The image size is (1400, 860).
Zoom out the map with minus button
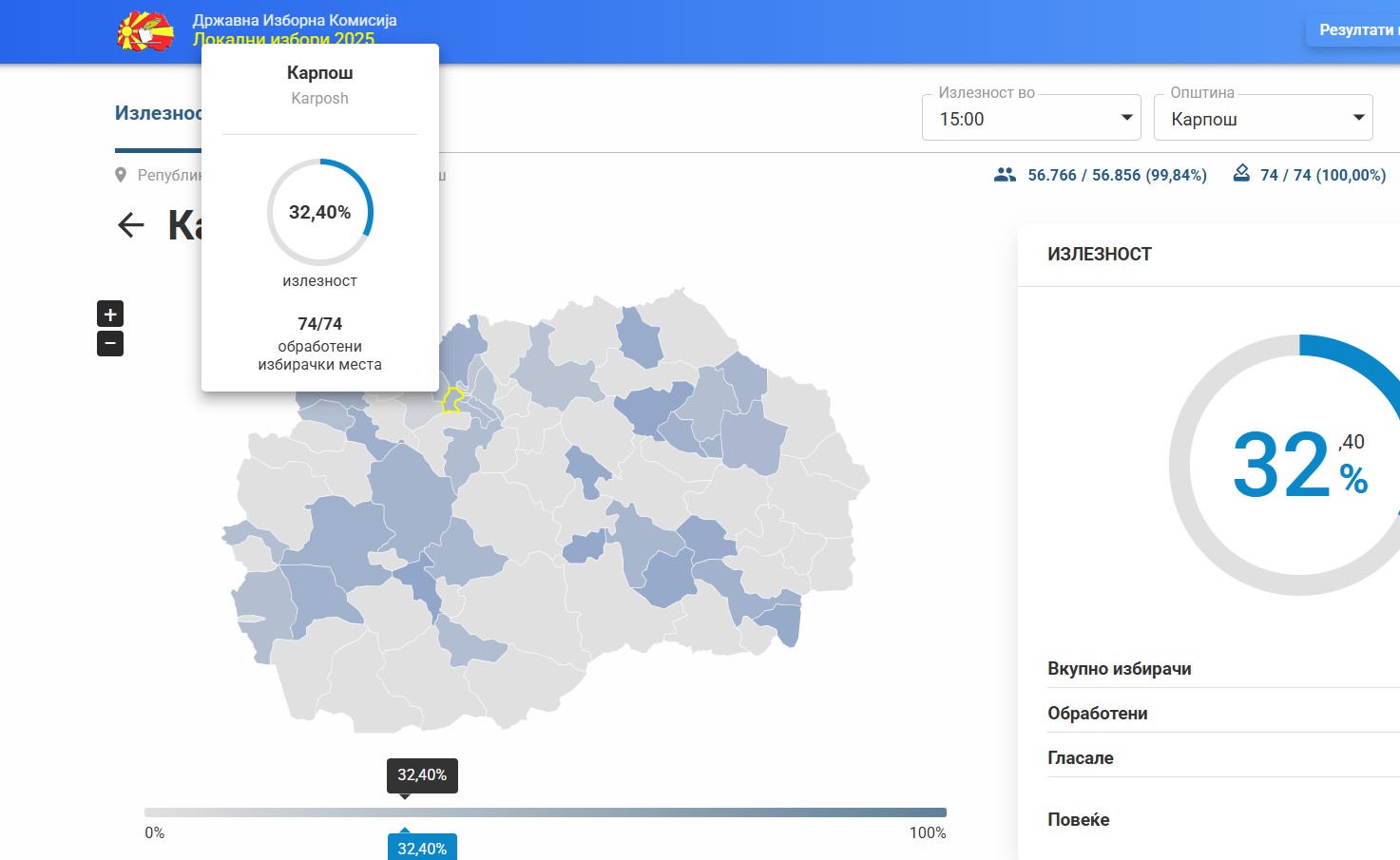(110, 343)
